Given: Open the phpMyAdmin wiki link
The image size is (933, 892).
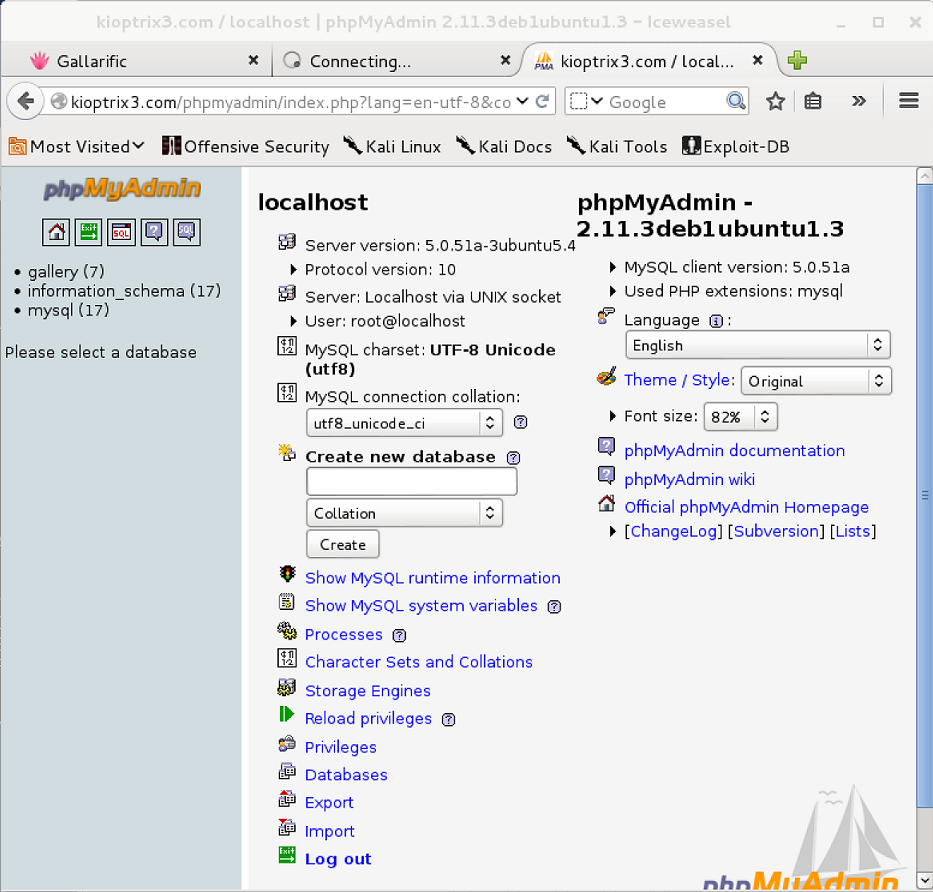Looking at the screenshot, I should pyautogui.click(x=690, y=480).
